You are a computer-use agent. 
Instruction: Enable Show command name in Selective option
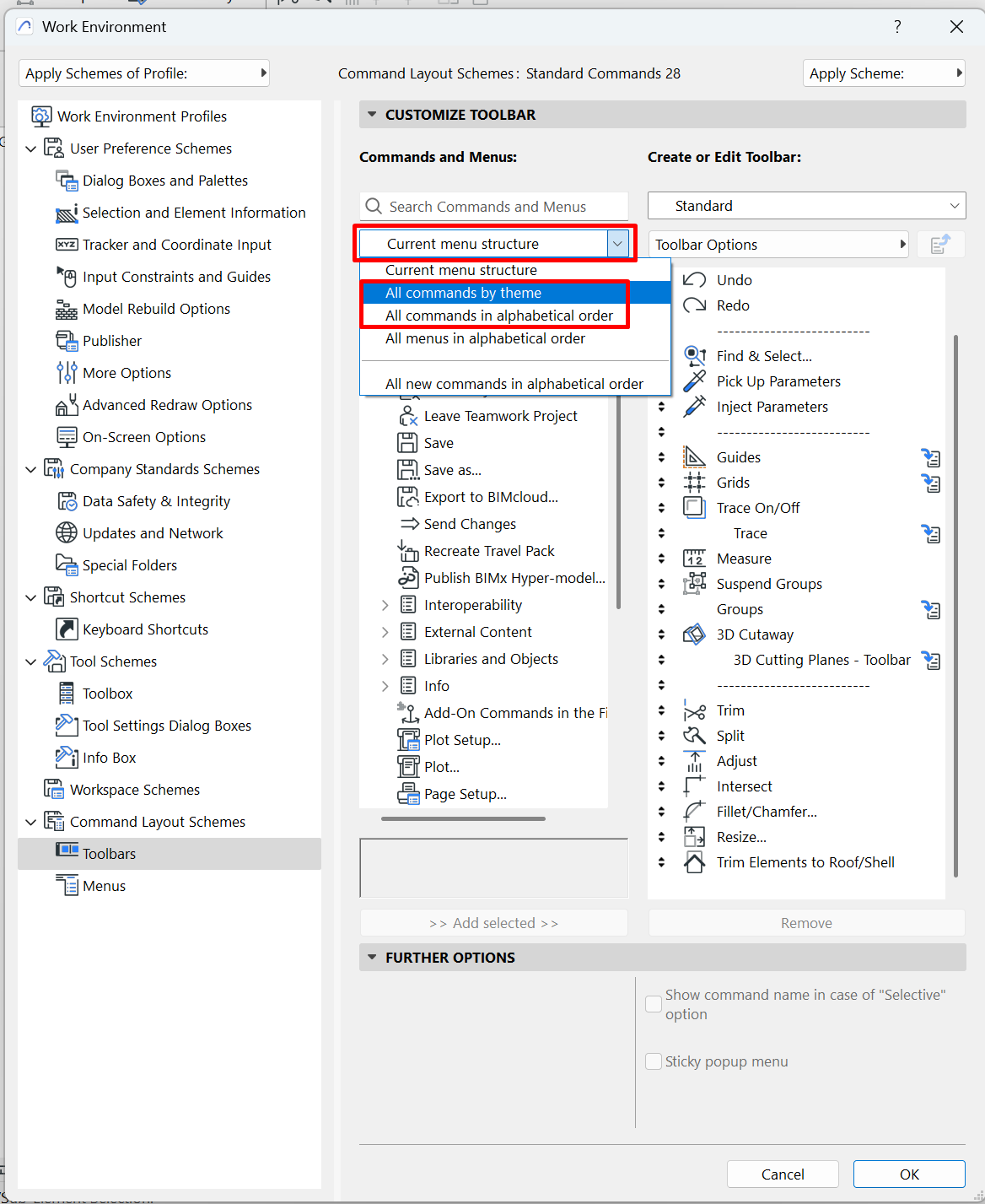(654, 1004)
